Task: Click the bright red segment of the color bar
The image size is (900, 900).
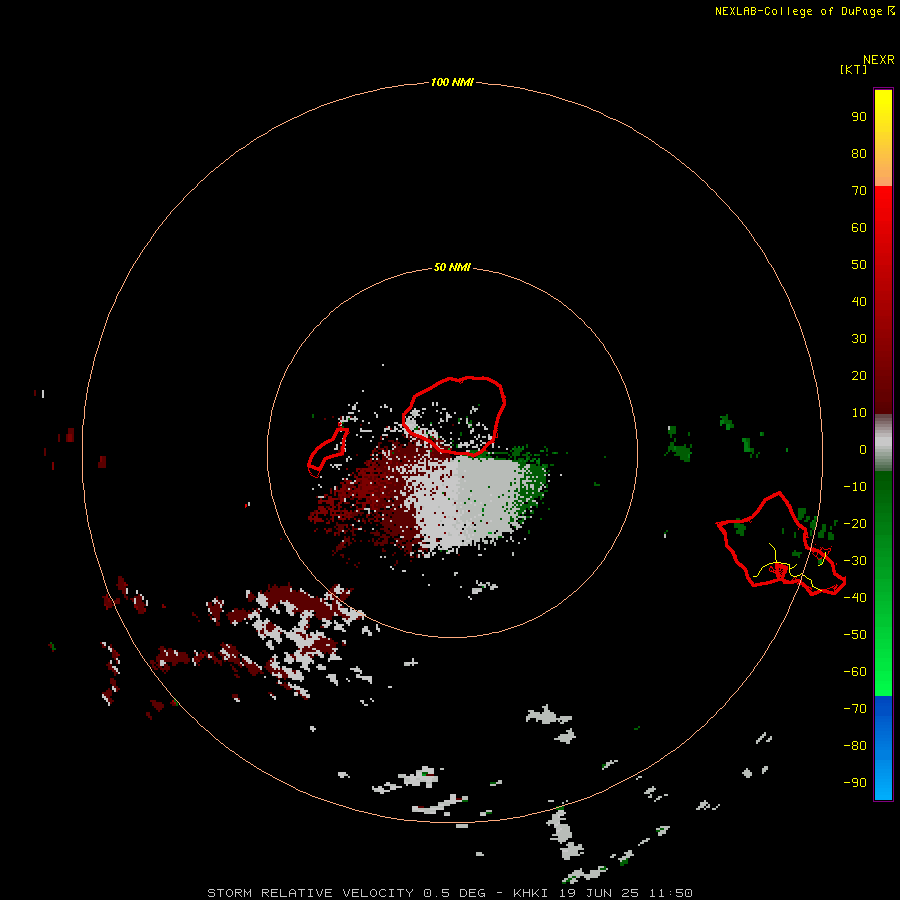Action: (x=883, y=300)
